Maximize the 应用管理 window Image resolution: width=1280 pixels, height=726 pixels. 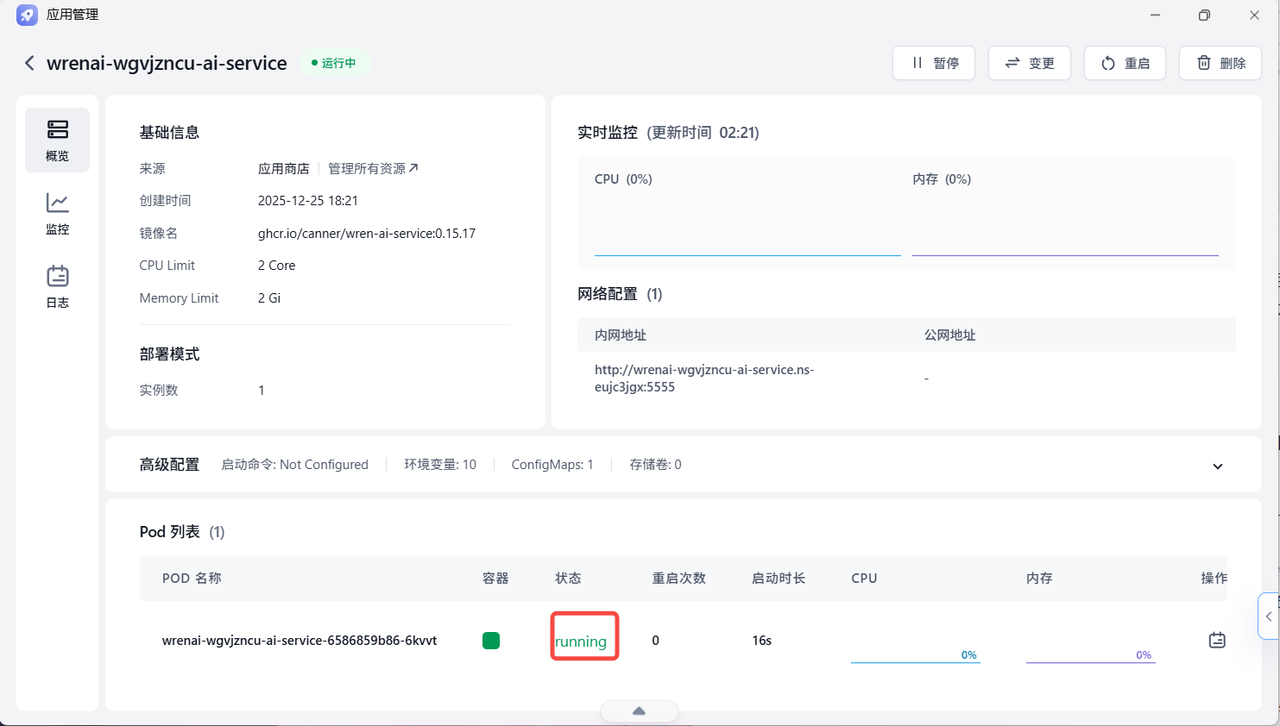click(x=1204, y=15)
